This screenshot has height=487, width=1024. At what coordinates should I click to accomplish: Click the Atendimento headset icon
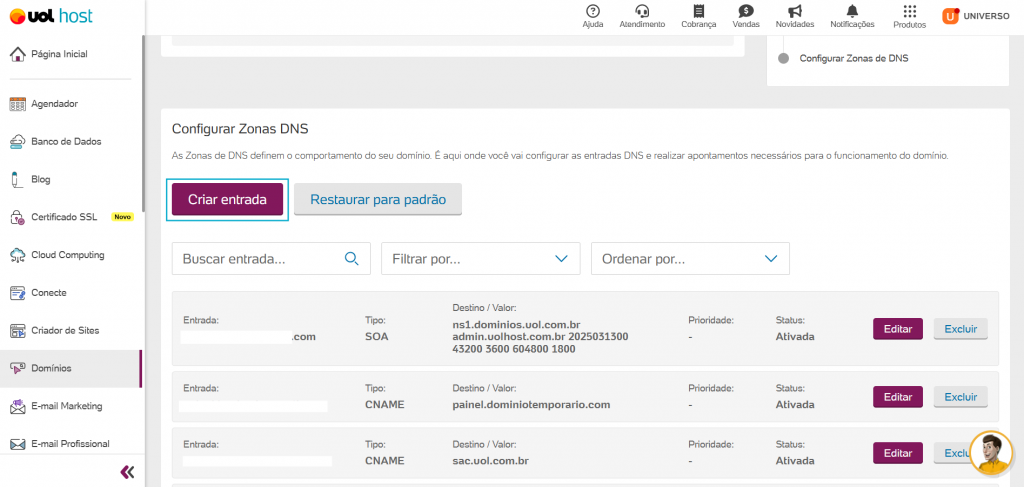642,12
